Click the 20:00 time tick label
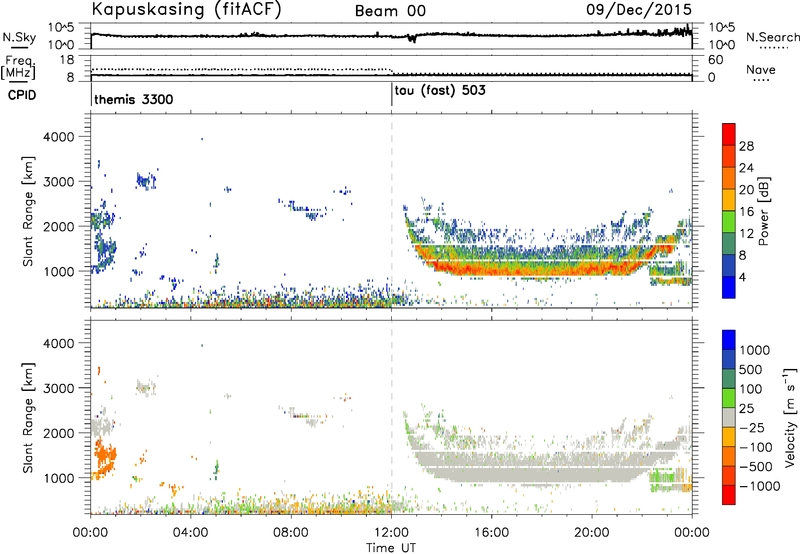Screen dimensions: 800x554 (592, 533)
